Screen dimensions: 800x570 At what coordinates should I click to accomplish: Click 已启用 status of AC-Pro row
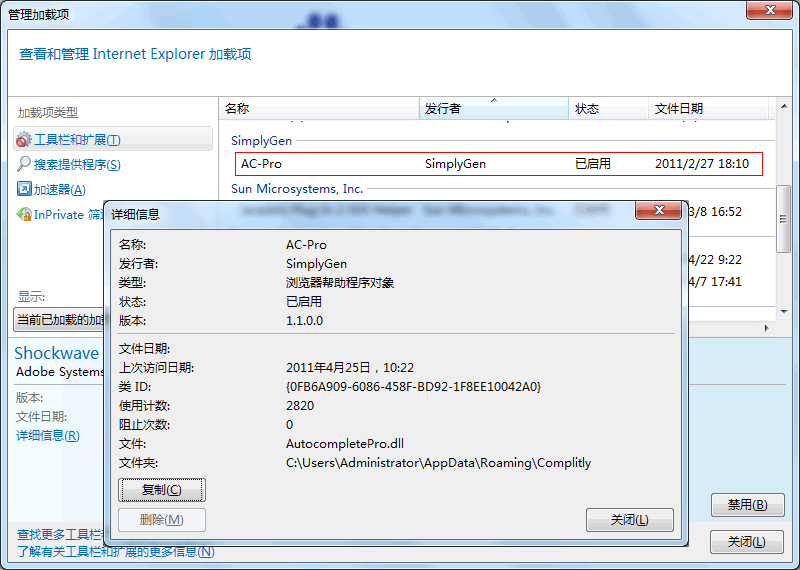click(593, 164)
